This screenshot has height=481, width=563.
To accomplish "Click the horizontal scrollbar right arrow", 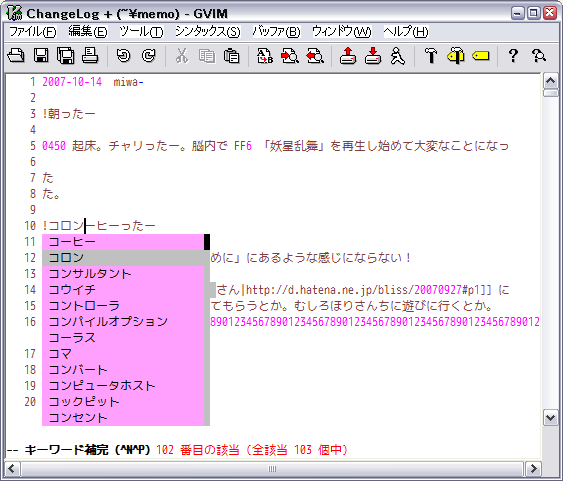I will click(533, 468).
